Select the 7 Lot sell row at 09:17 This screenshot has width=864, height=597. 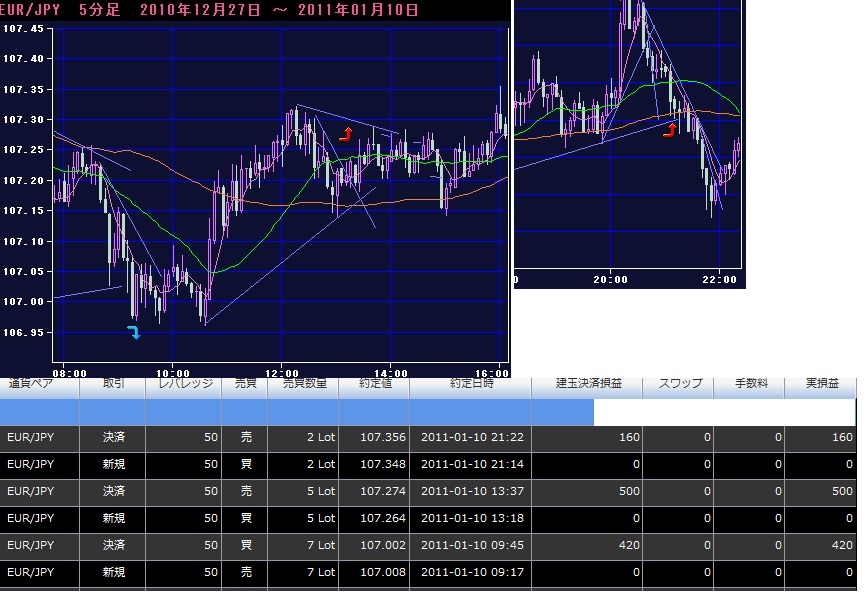click(428, 573)
